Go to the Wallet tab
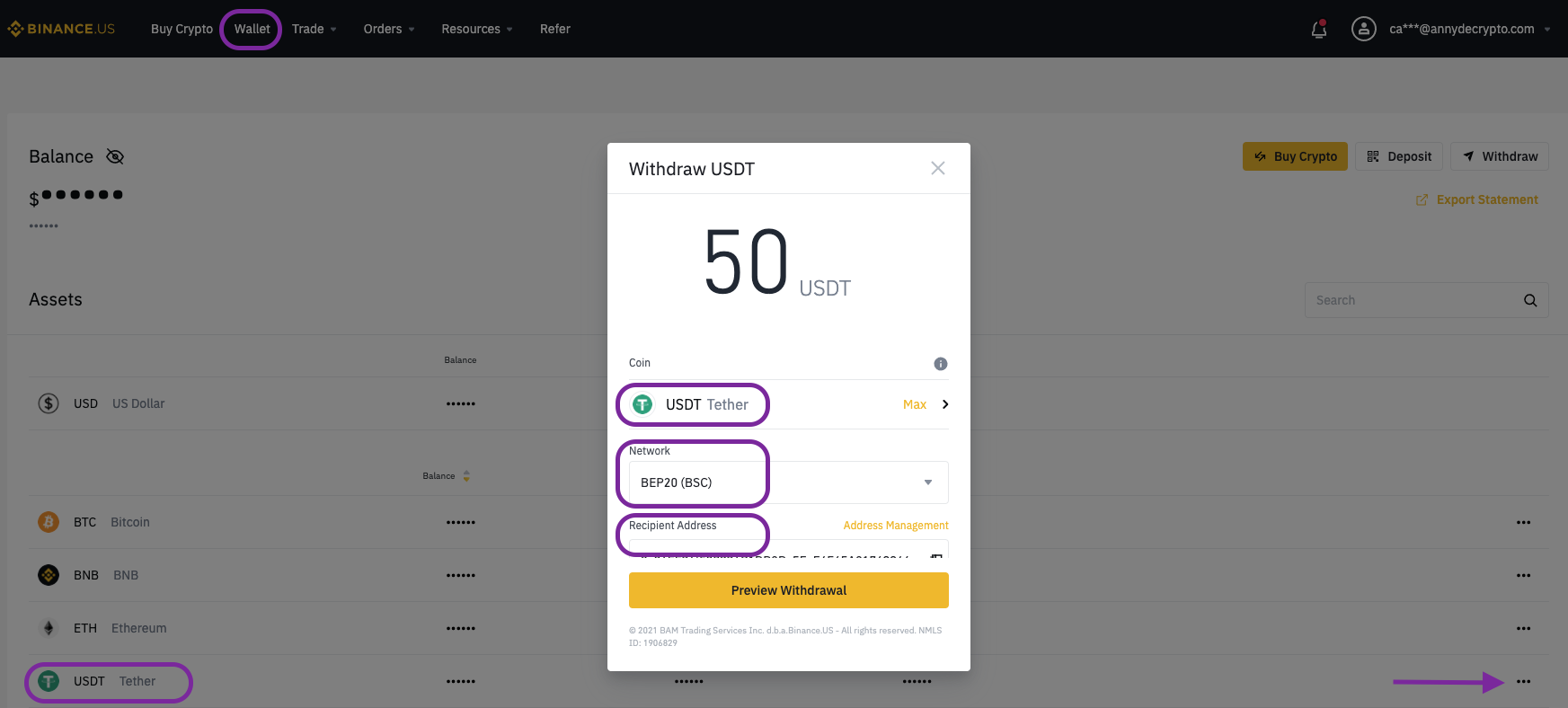Viewport: 1568px width, 708px height. [252, 29]
